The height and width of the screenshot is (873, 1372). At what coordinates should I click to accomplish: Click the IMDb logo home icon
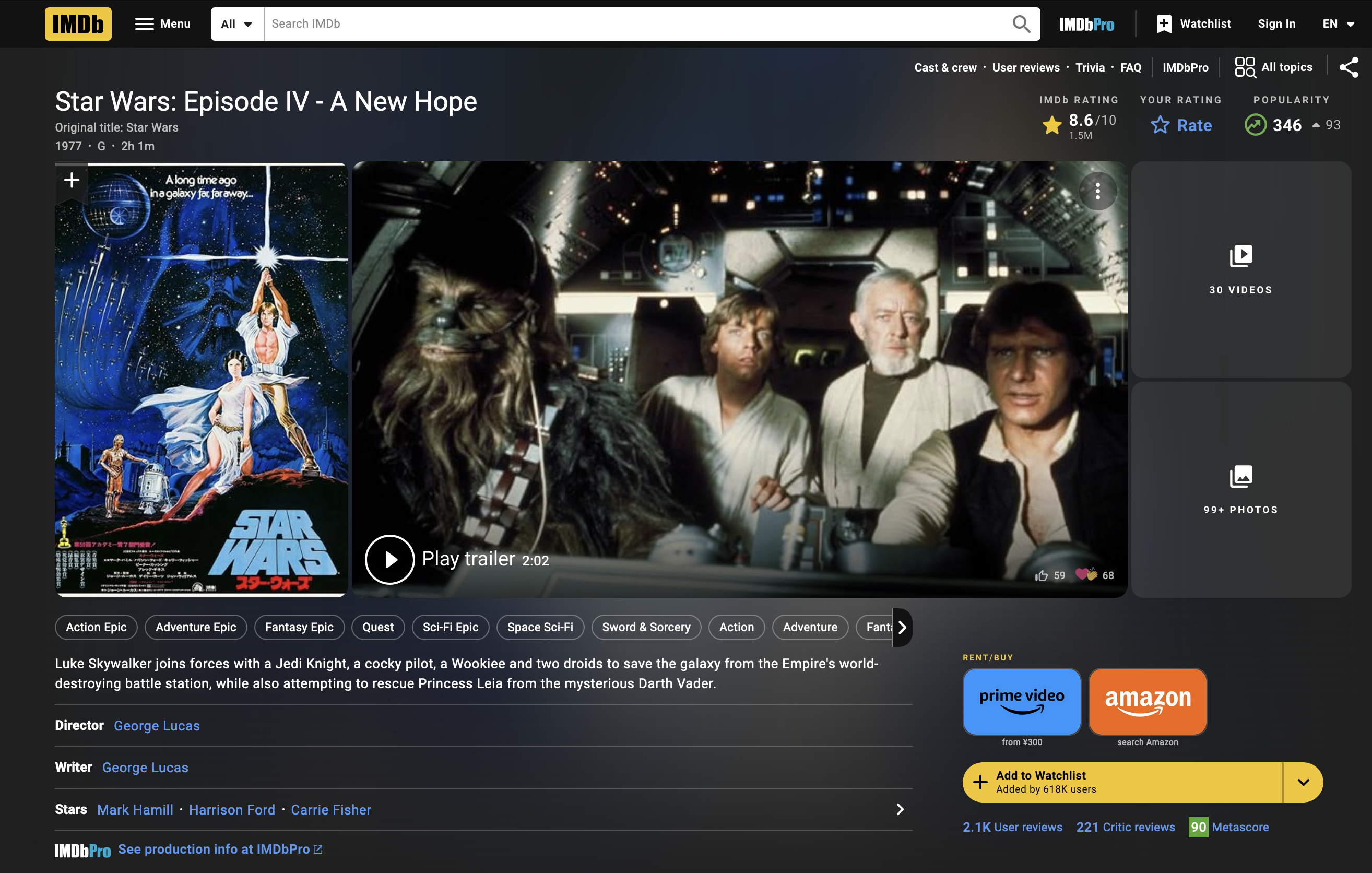78,24
